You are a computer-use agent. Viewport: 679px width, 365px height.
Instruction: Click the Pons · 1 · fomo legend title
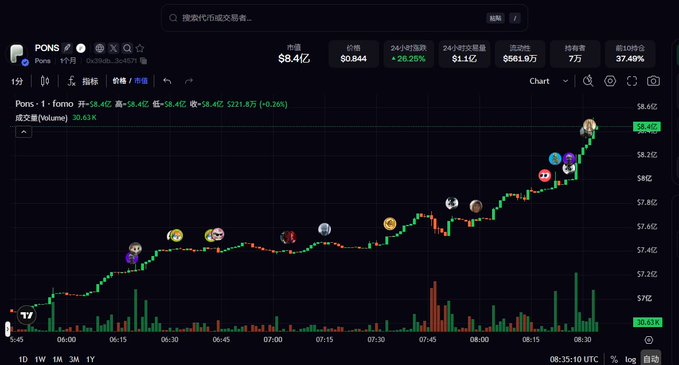click(x=44, y=104)
